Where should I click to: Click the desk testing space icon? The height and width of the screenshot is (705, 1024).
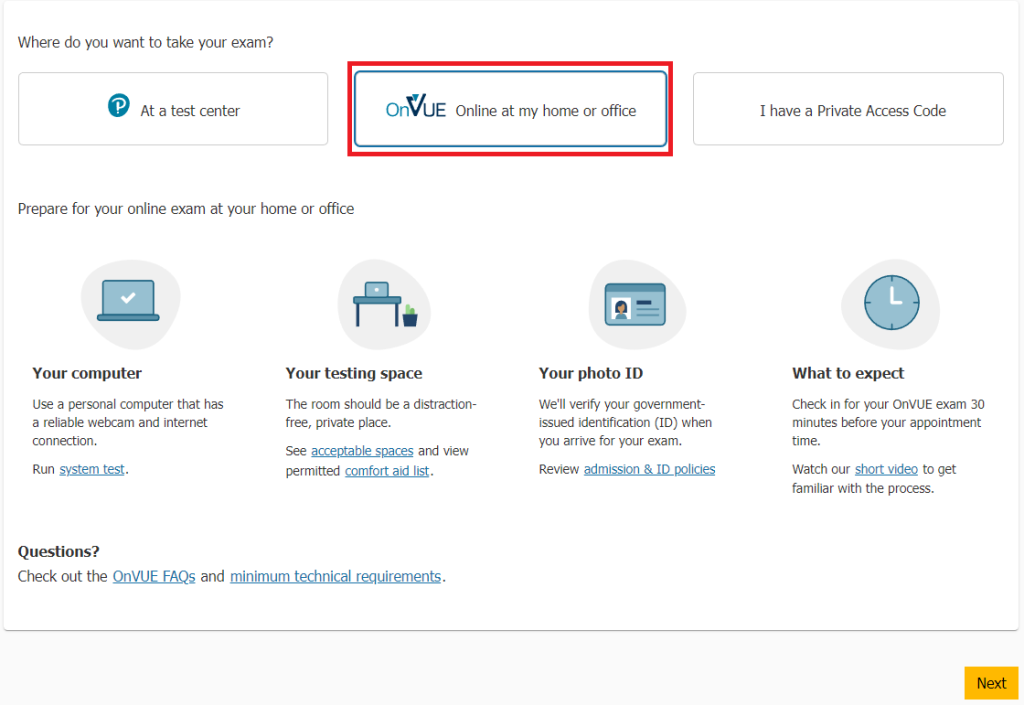tap(385, 304)
